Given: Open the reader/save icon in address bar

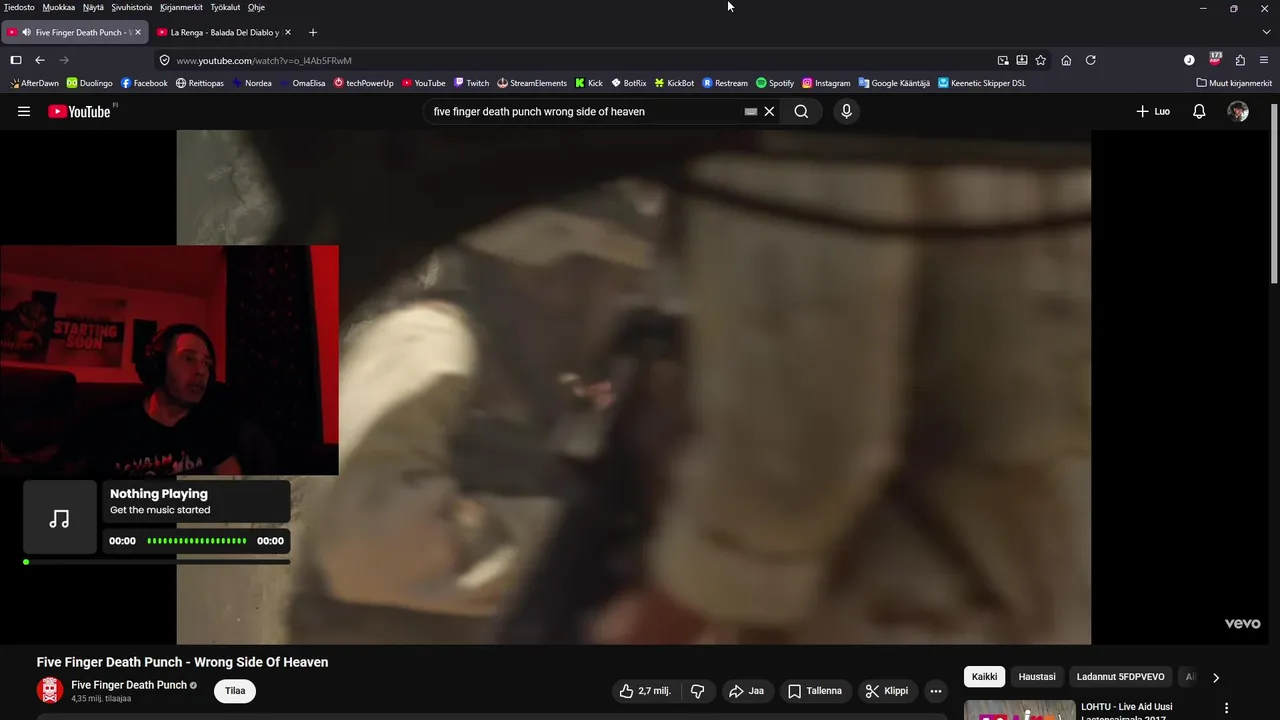Looking at the screenshot, I should click(1022, 60).
